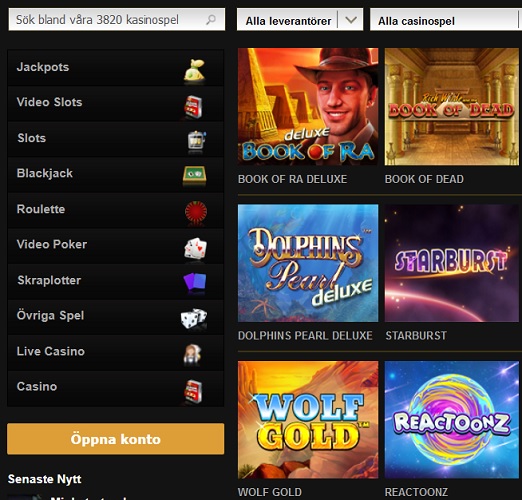Image resolution: width=522 pixels, height=500 pixels.
Task: Click the dice icon beside Övriga Spel
Action: [194, 318]
